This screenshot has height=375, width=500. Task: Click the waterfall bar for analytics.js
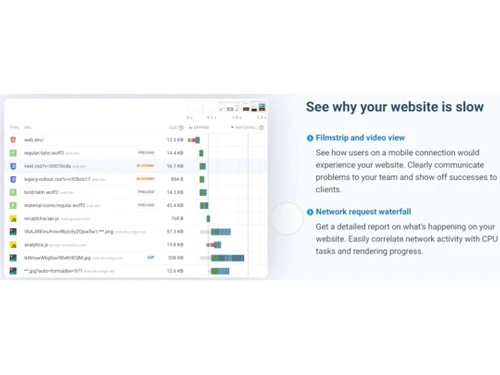tap(214, 245)
